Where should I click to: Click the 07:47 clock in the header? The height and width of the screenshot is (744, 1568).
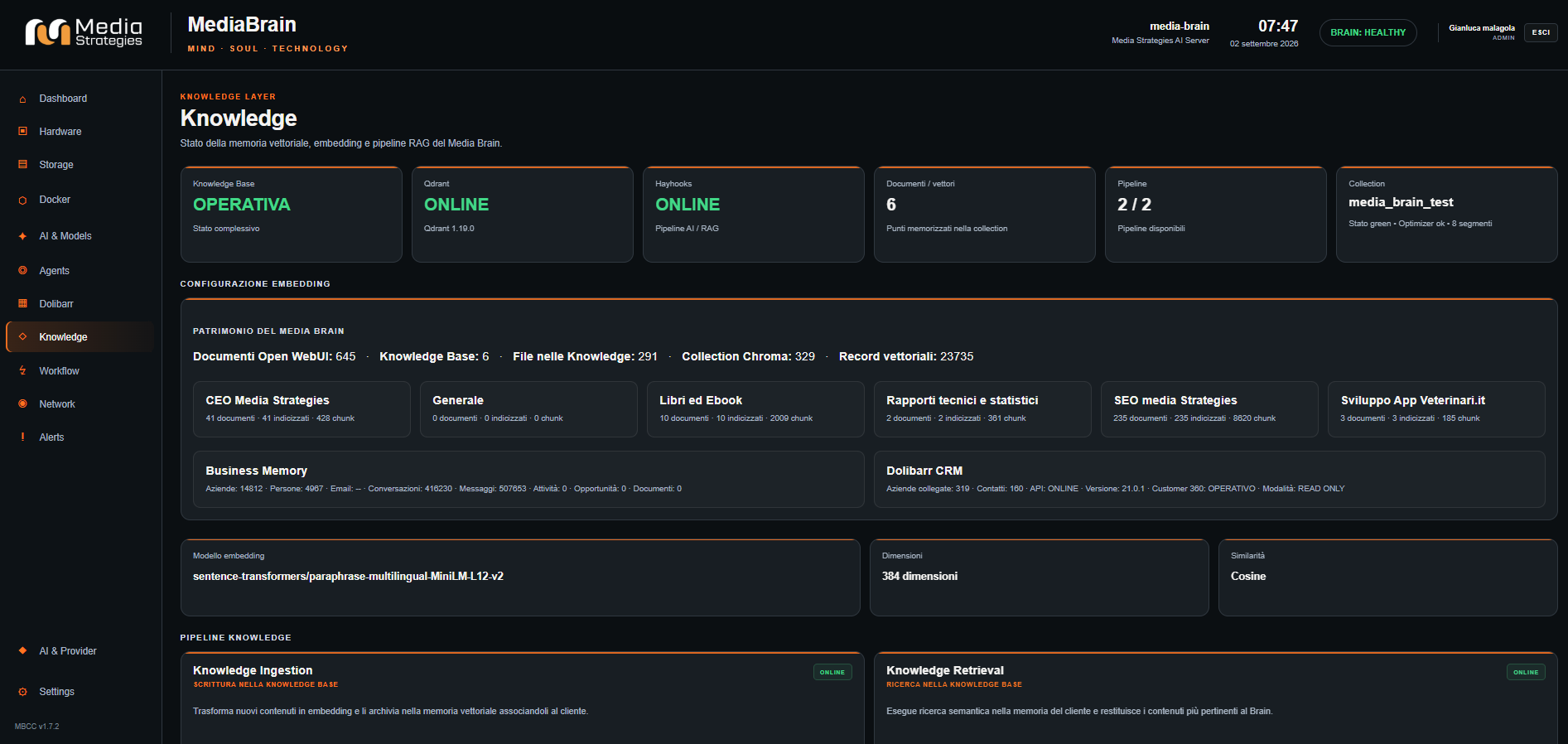coord(1278,26)
